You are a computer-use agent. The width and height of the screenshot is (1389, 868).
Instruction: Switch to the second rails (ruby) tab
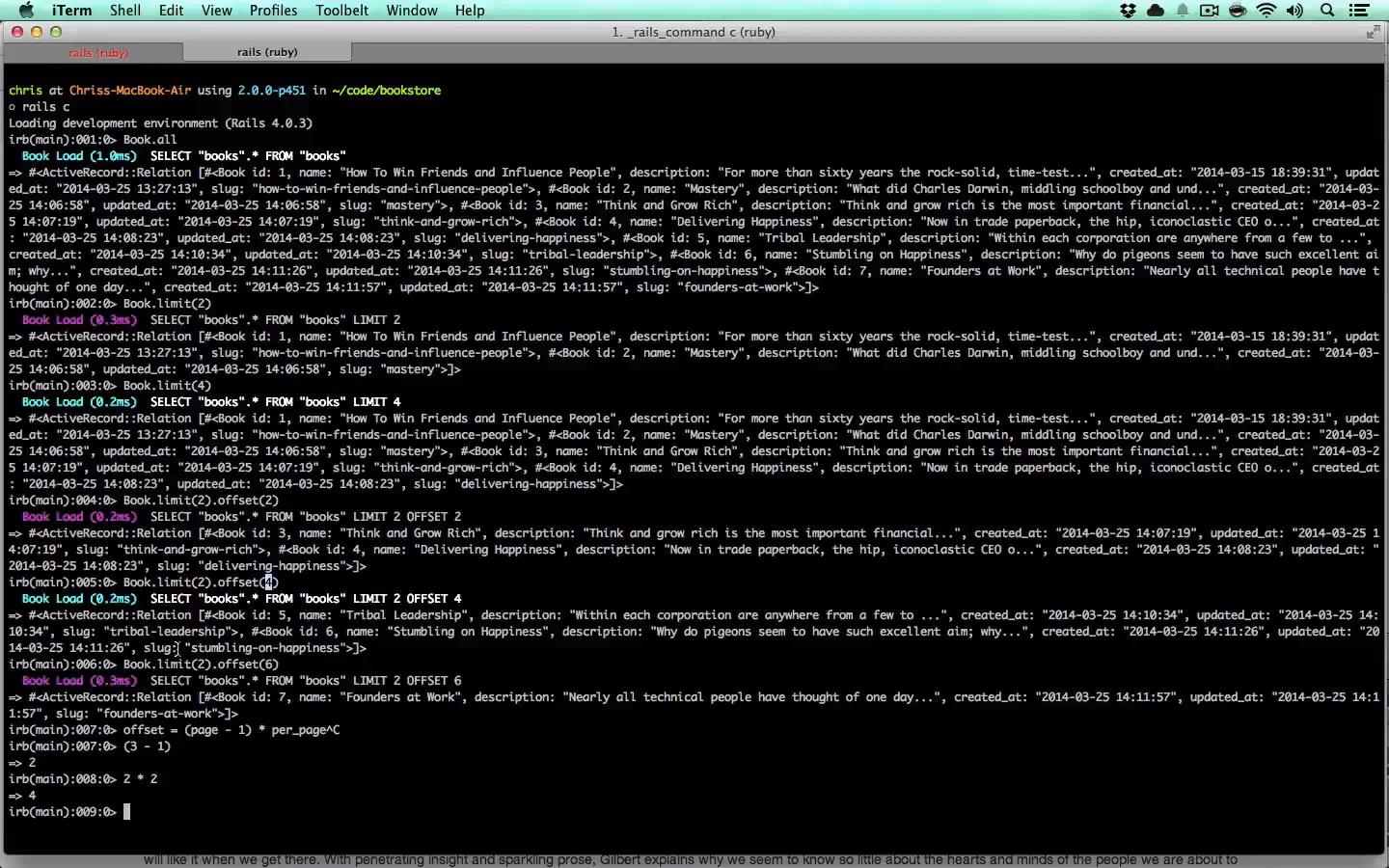[x=267, y=52]
